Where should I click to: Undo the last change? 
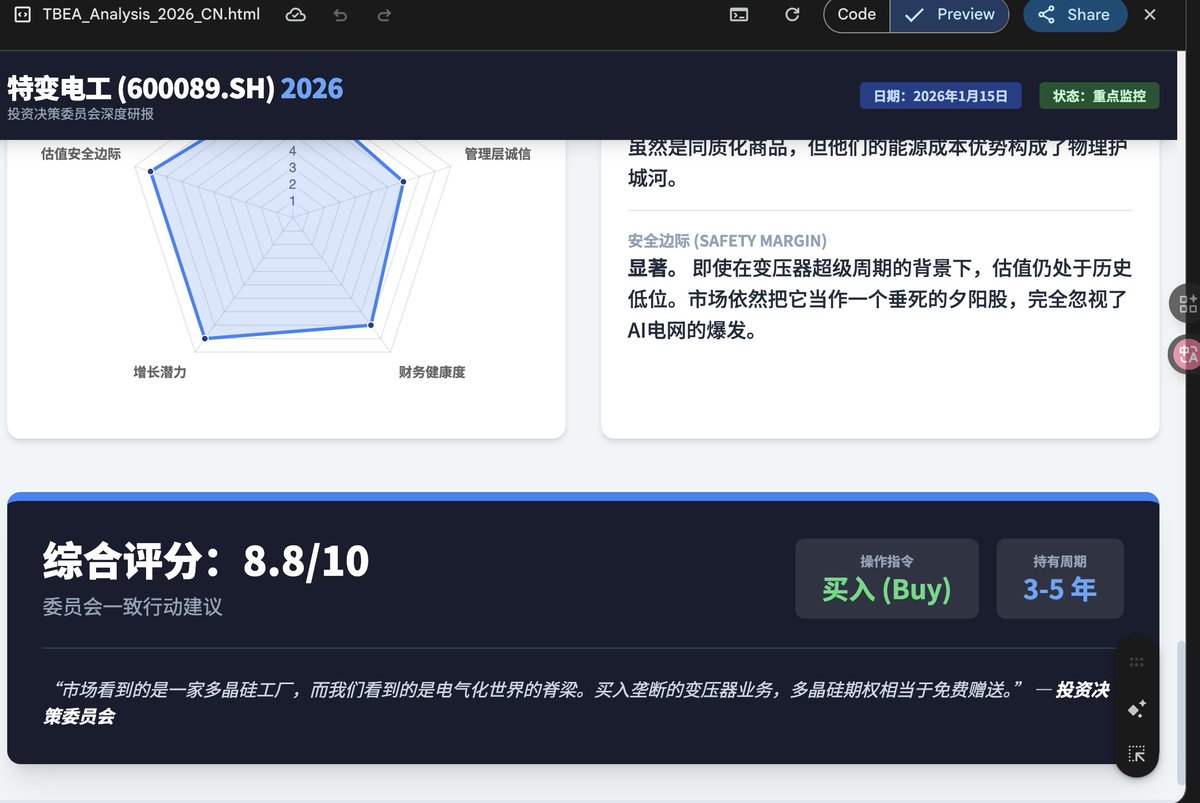click(340, 15)
